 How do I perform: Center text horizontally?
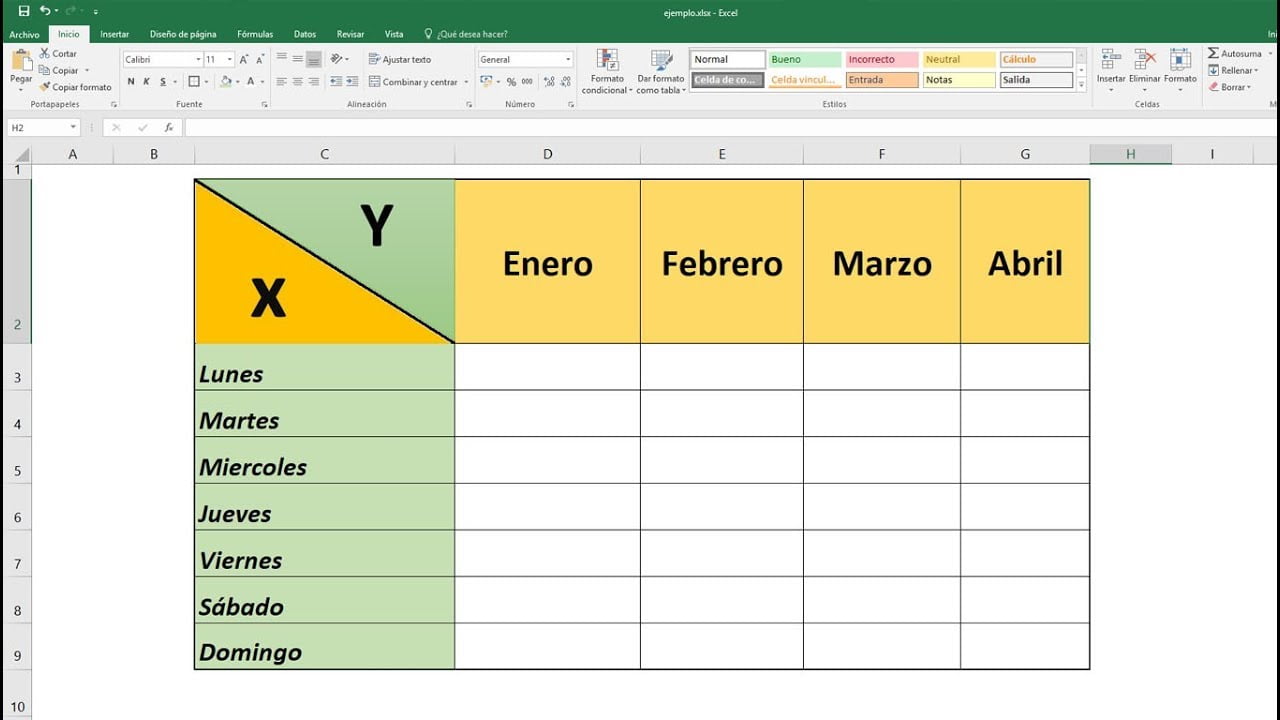point(298,82)
